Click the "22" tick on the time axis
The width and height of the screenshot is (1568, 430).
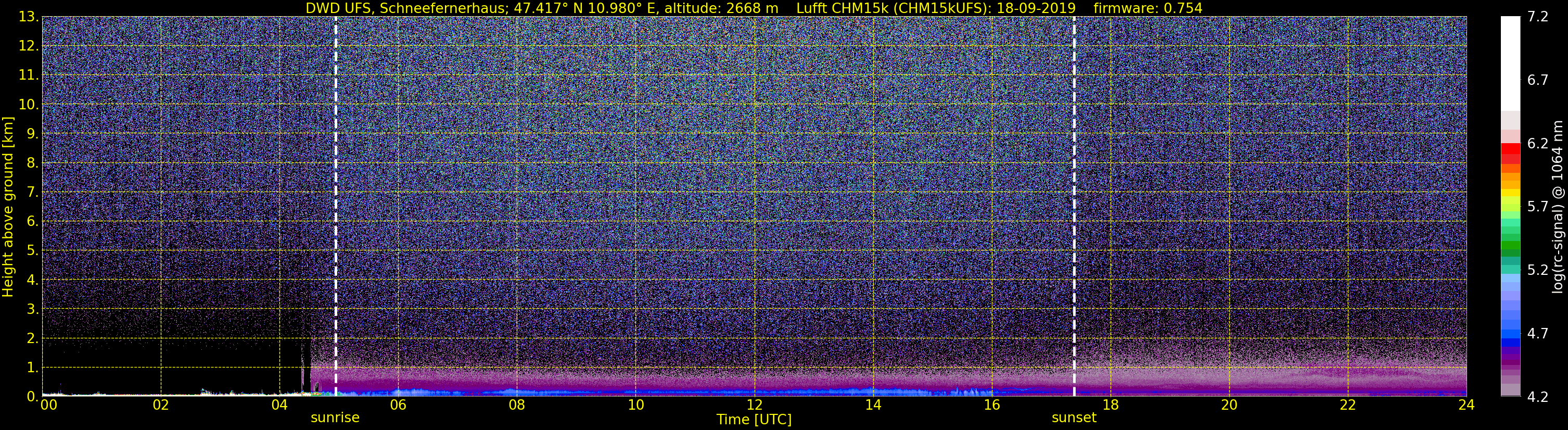(x=1348, y=405)
